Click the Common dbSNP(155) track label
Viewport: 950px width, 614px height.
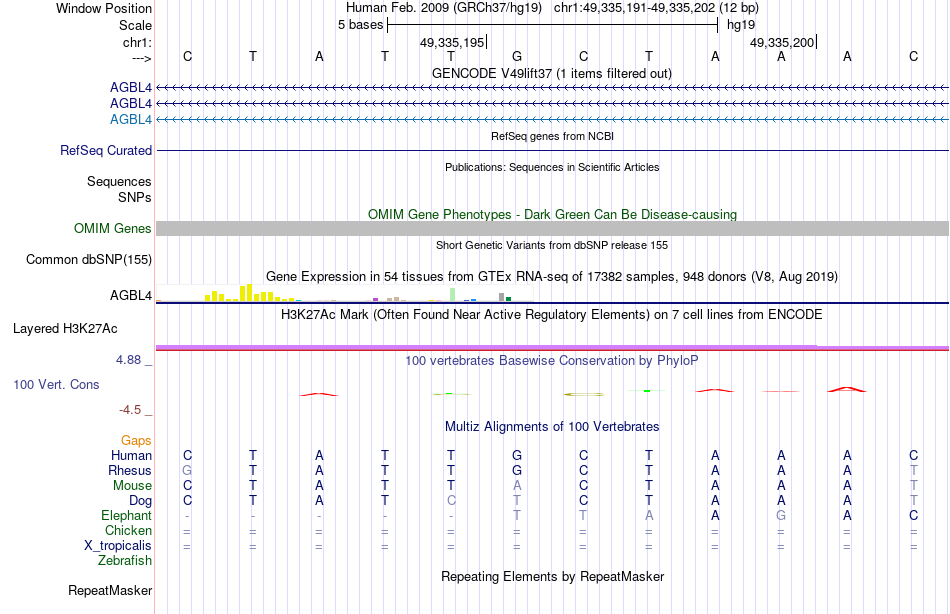pyautogui.click(x=89, y=259)
